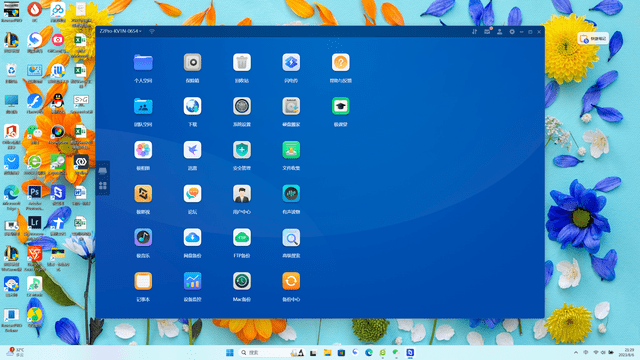Open the message inbox with red badge
640x360 pixels.
click(x=487, y=31)
